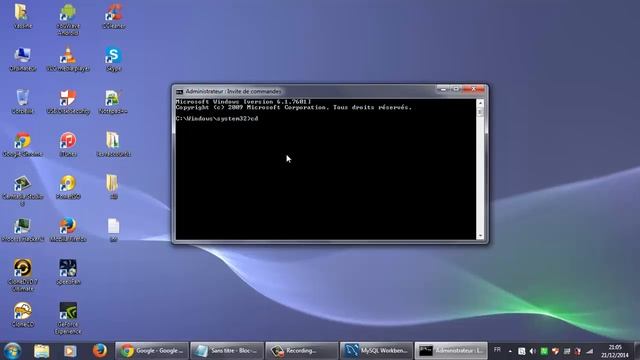
Task: Open Windows Explorer pinned taskbar icon
Action: pyautogui.click(x=42, y=351)
